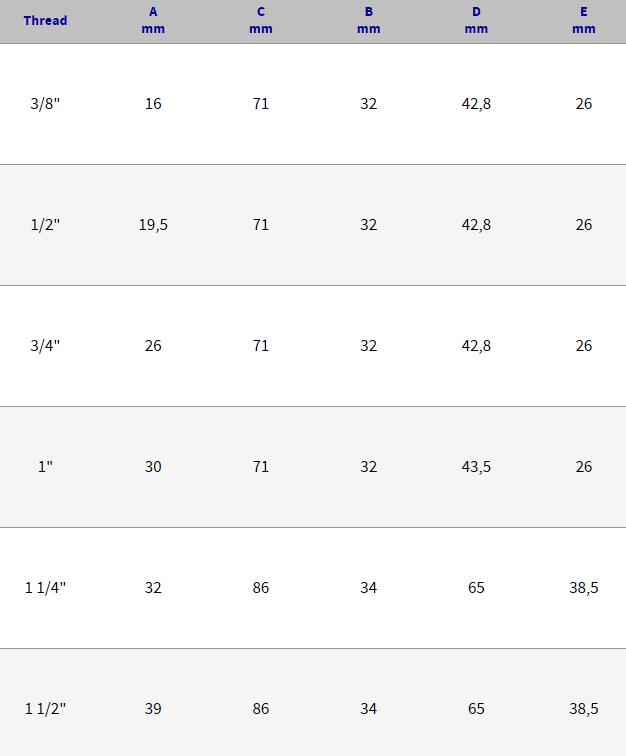Click the C mm column header
626x756 pixels.
click(x=260, y=21)
